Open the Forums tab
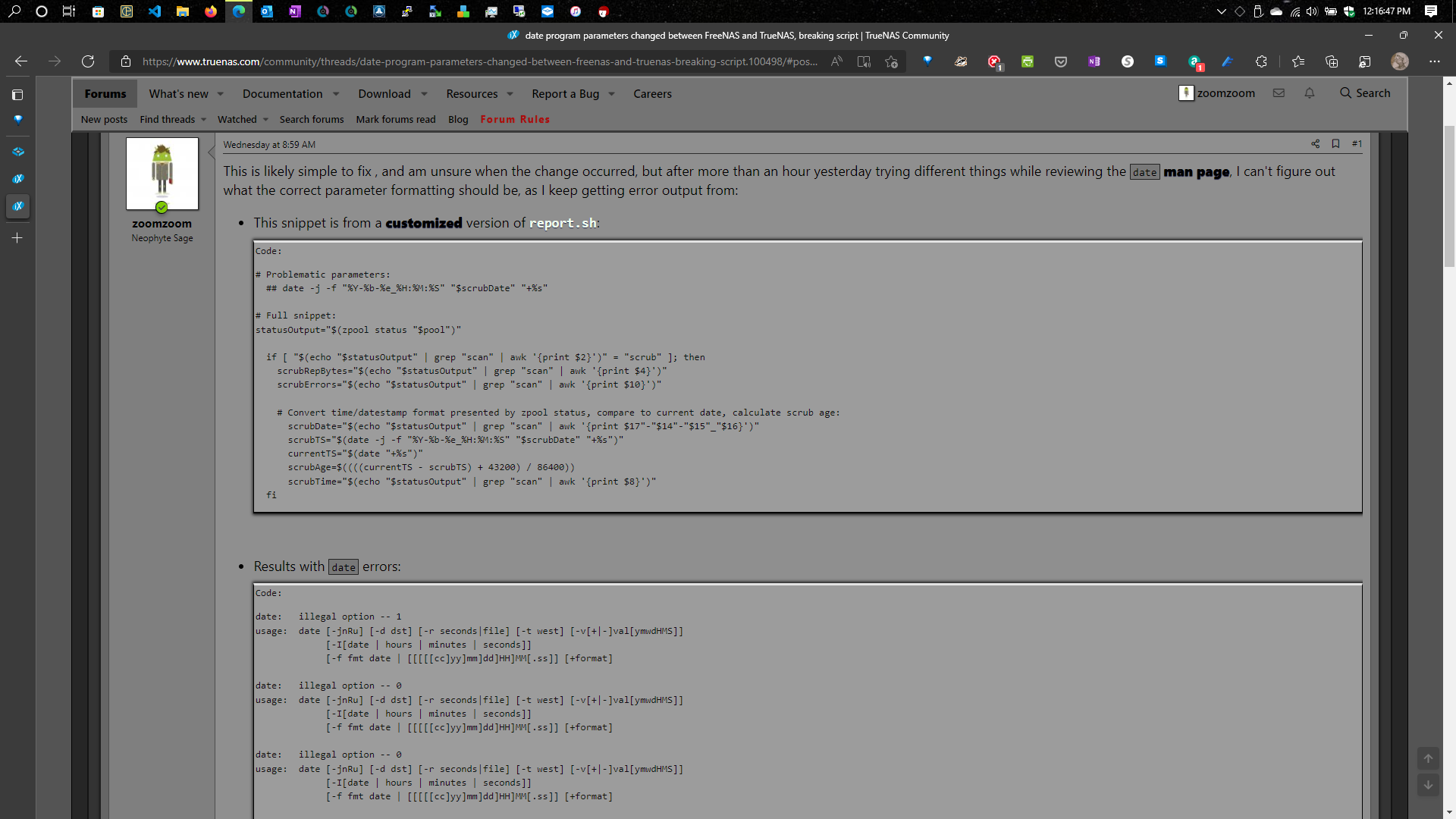 click(105, 94)
